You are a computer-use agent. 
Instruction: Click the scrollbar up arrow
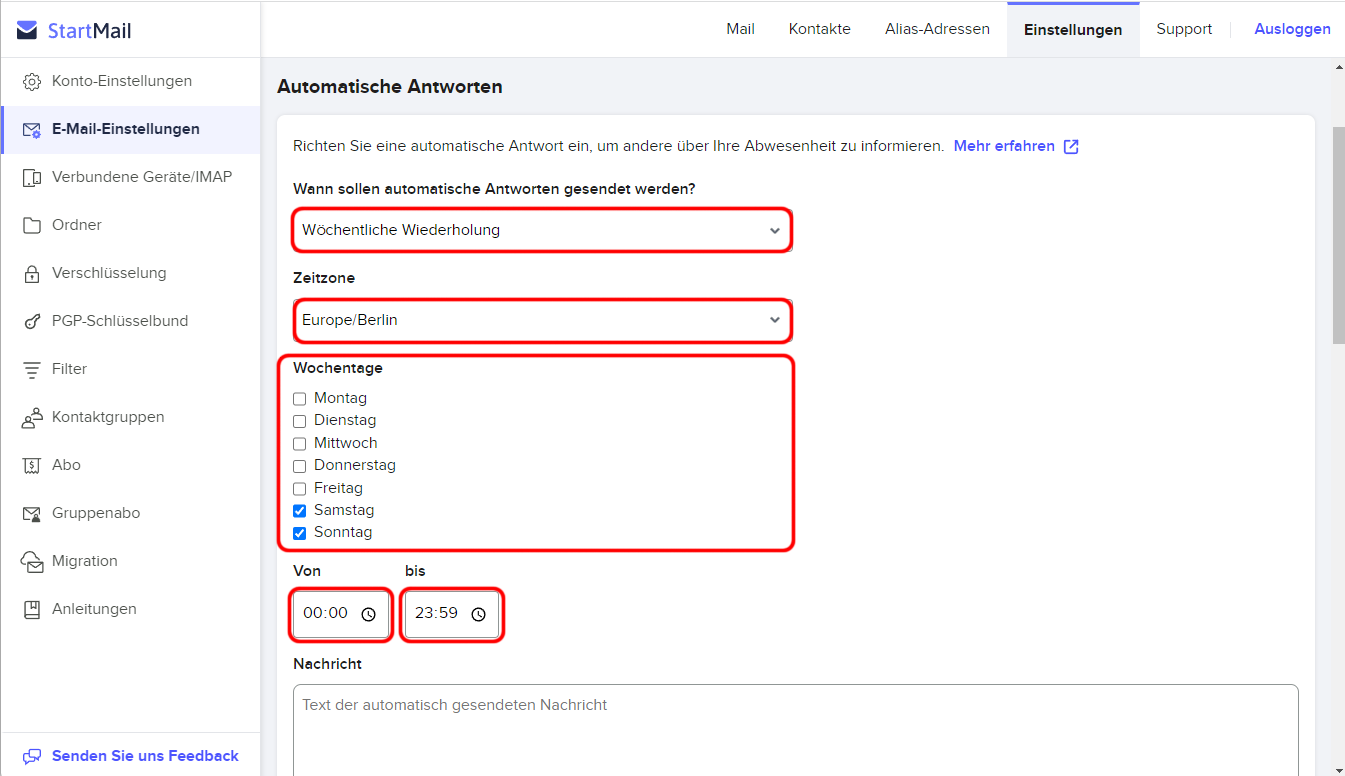(1339, 67)
